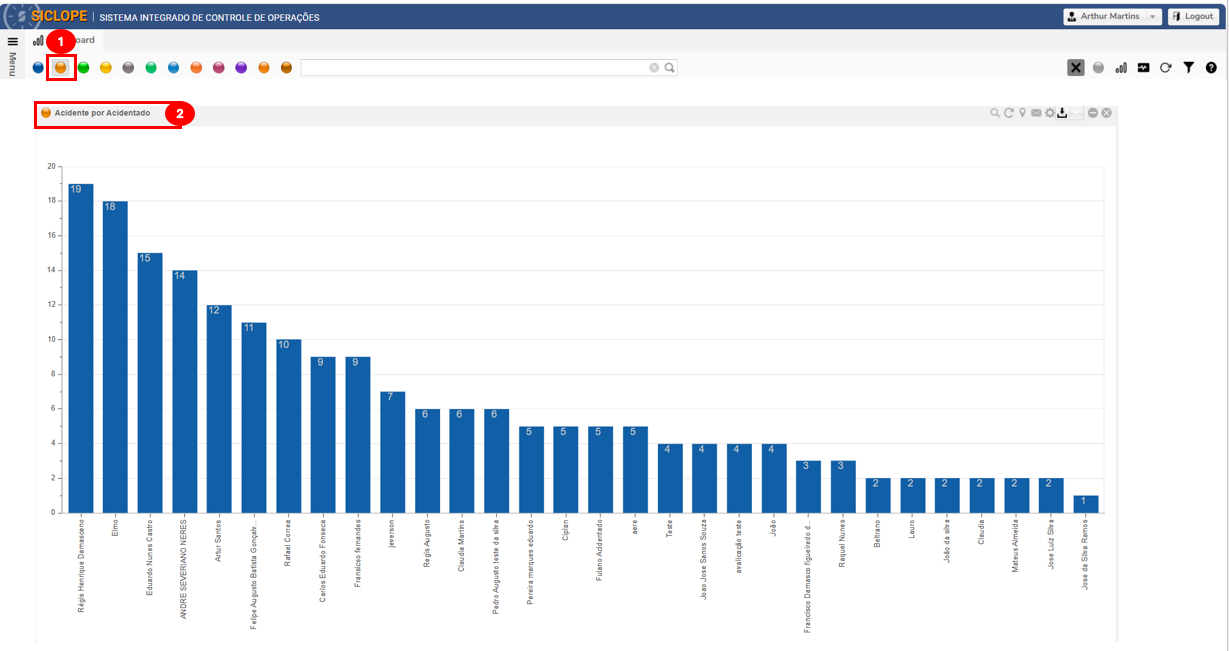Open help via the question mark icon

coord(1211,68)
